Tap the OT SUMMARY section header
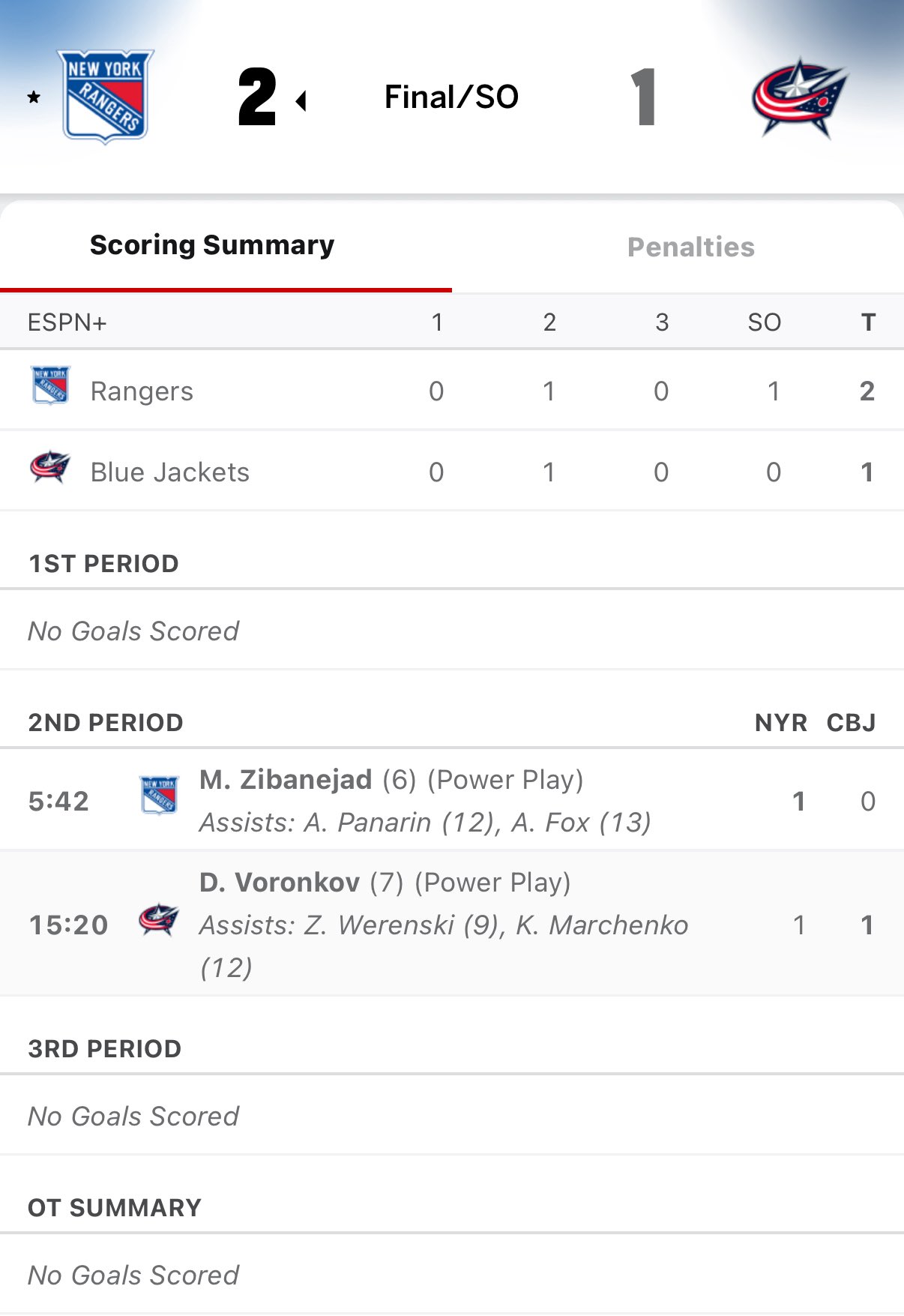This screenshot has width=904, height=1316. coord(115,1208)
